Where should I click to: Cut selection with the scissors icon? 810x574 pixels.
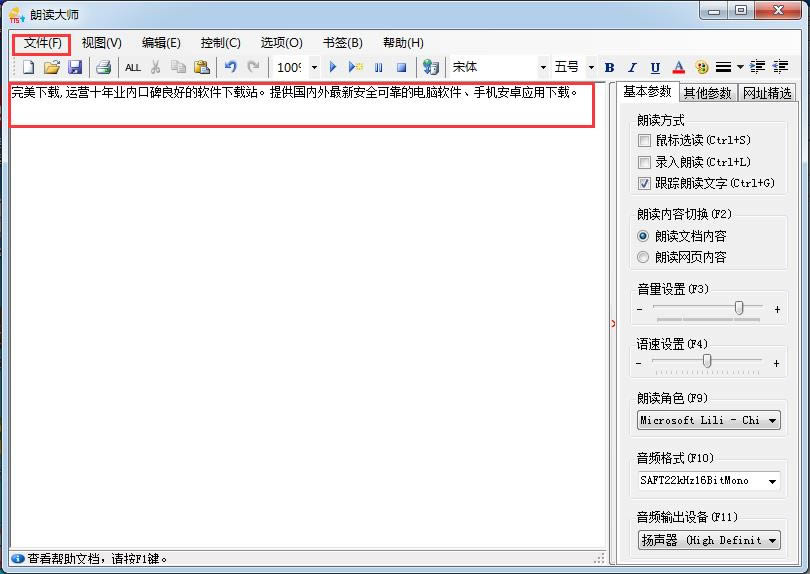point(155,67)
